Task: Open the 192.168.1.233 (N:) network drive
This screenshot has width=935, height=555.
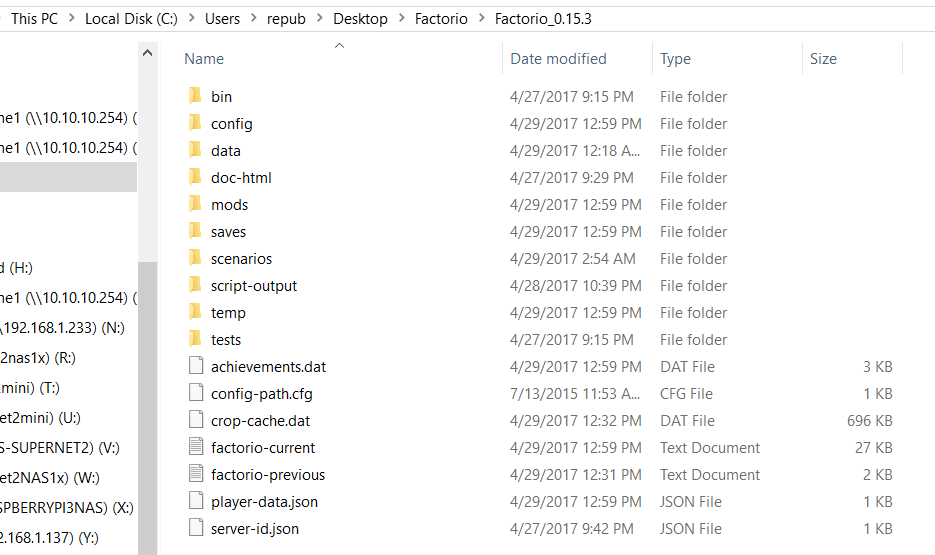Action: coord(63,328)
